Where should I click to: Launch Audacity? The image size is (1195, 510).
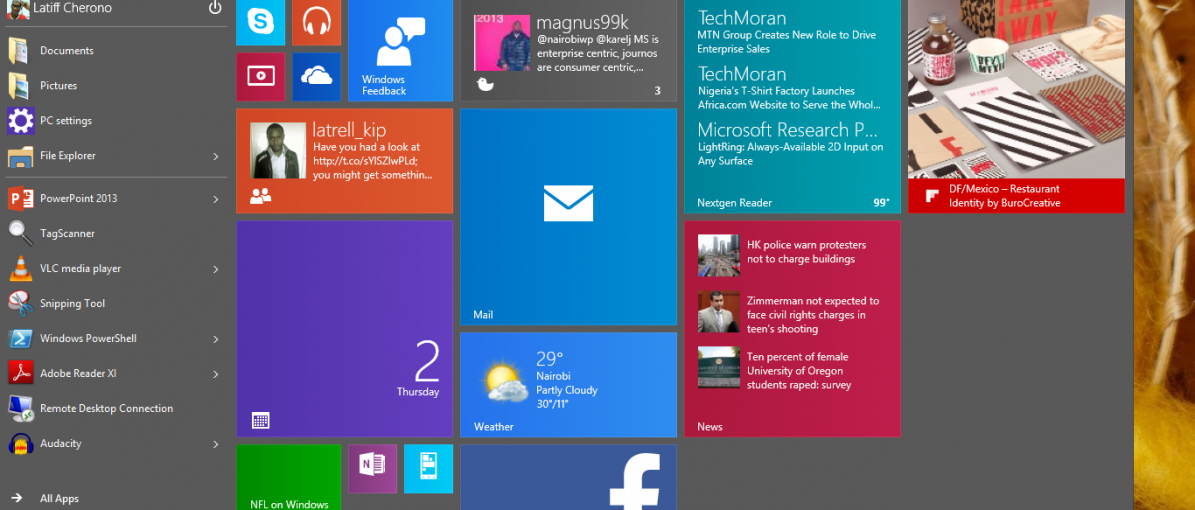point(117,444)
